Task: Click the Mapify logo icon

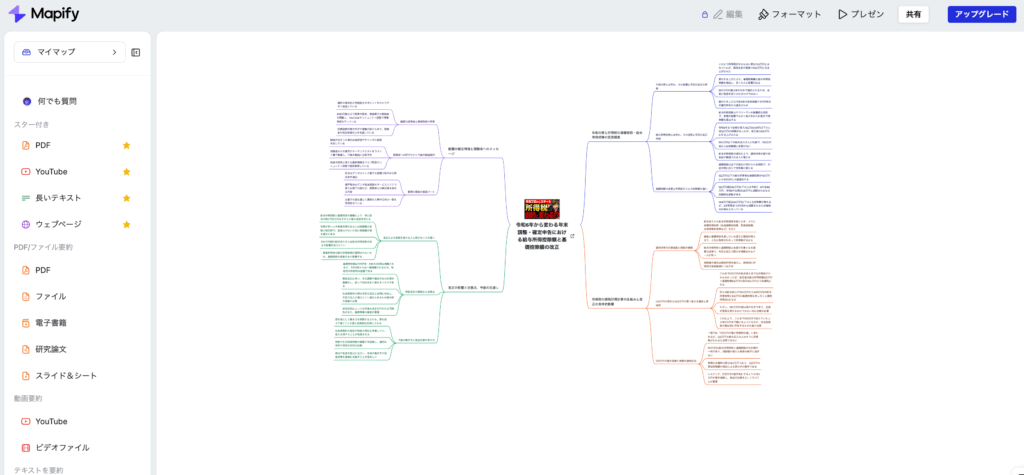Action: coord(17,14)
